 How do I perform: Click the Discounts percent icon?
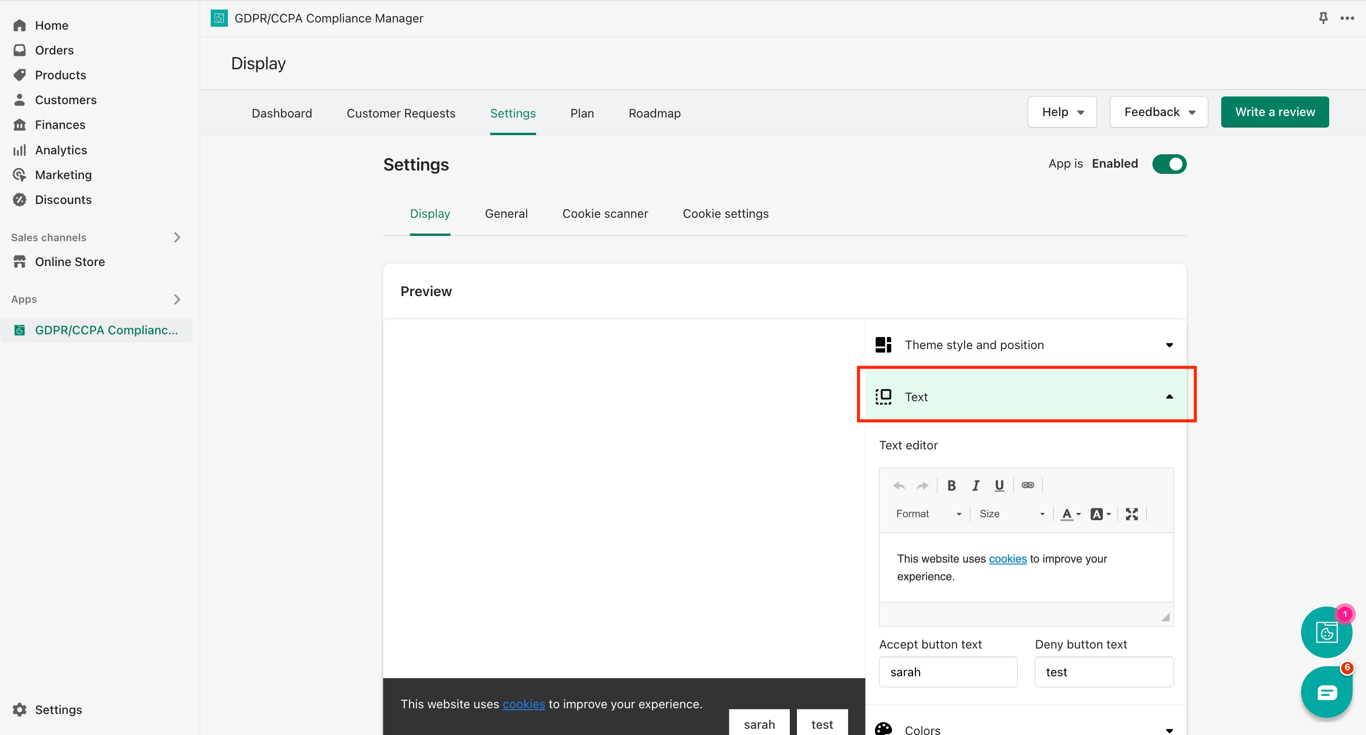pyautogui.click(x=20, y=200)
